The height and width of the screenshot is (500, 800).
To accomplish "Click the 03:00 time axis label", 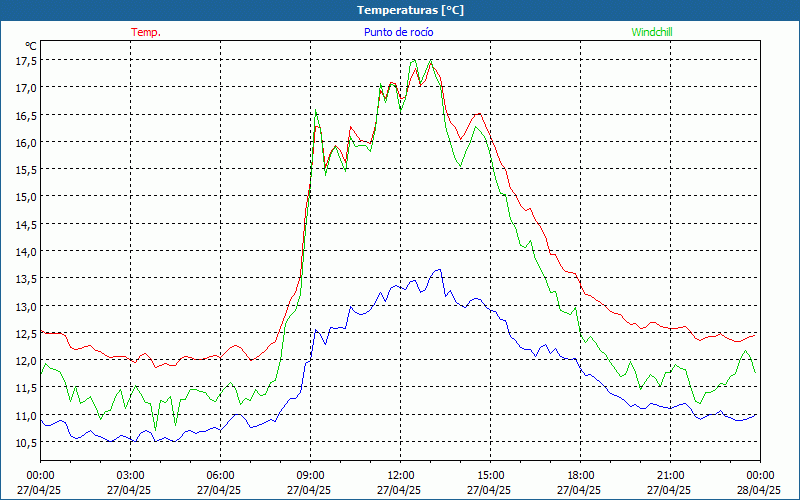I will (130, 476).
